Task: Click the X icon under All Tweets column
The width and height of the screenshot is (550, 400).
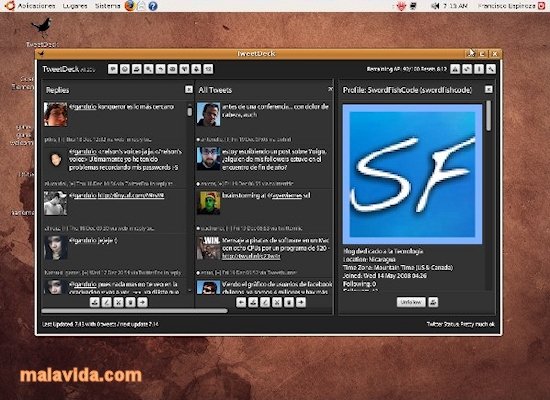Action: pyautogui.click(x=277, y=302)
